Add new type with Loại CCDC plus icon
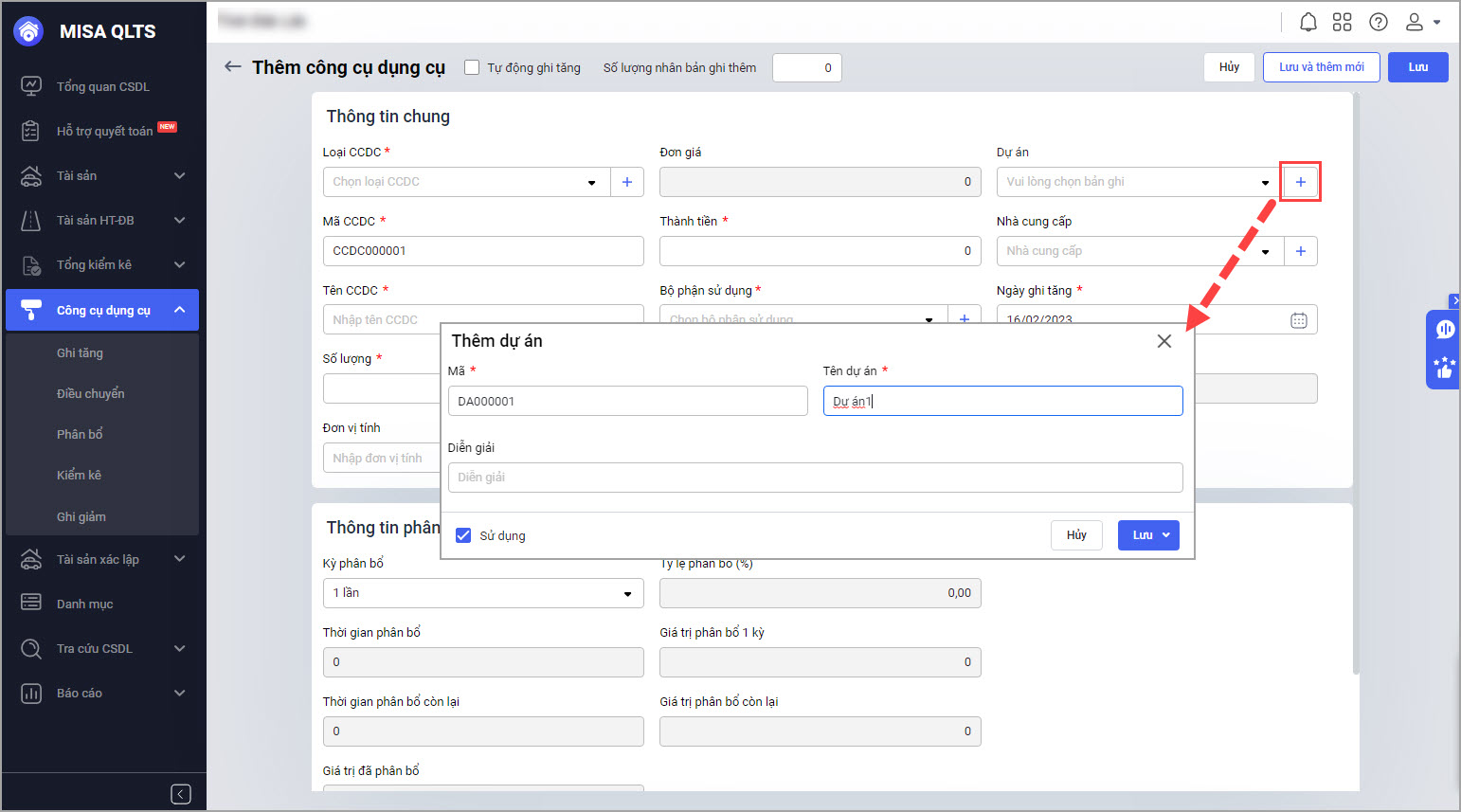The height and width of the screenshot is (812, 1461). tap(626, 182)
